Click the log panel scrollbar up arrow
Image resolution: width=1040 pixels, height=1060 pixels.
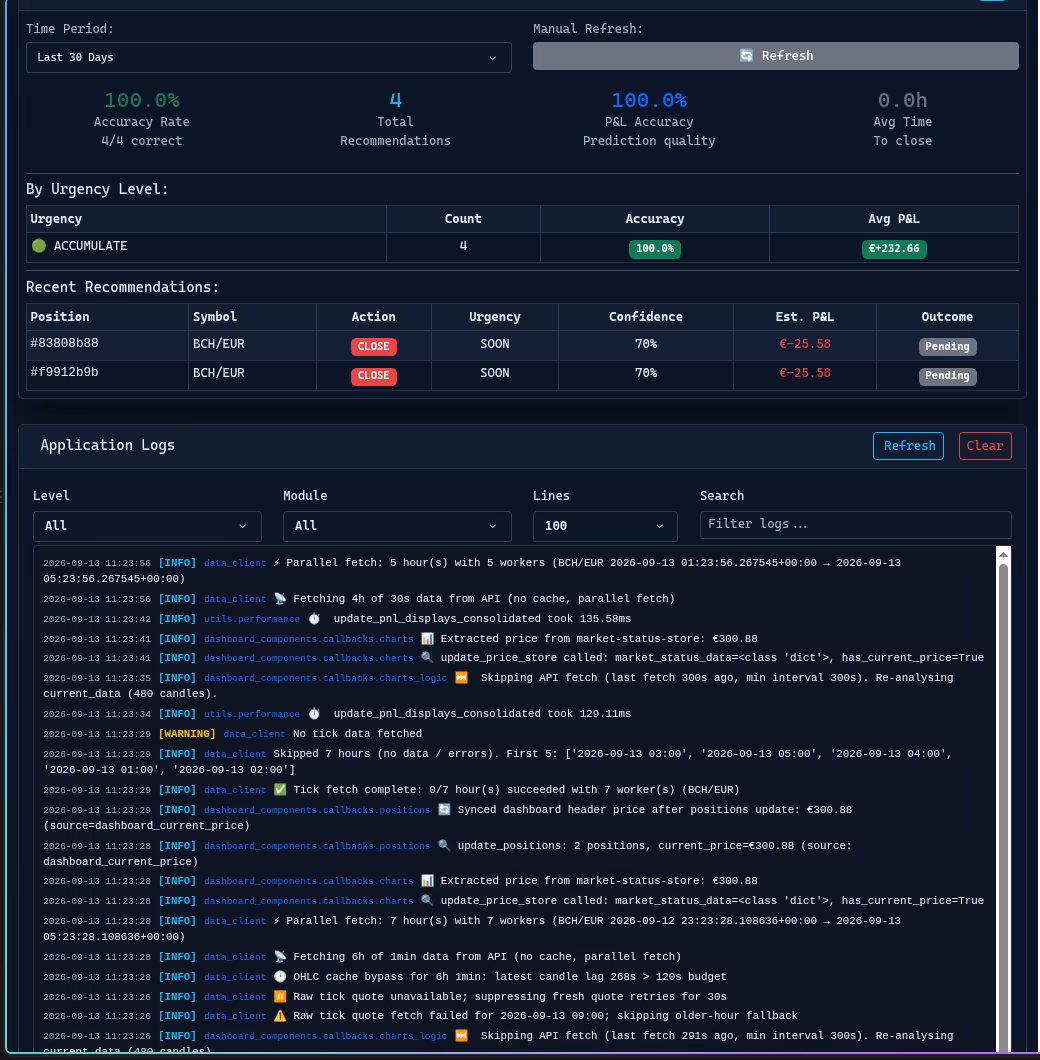[1003, 554]
